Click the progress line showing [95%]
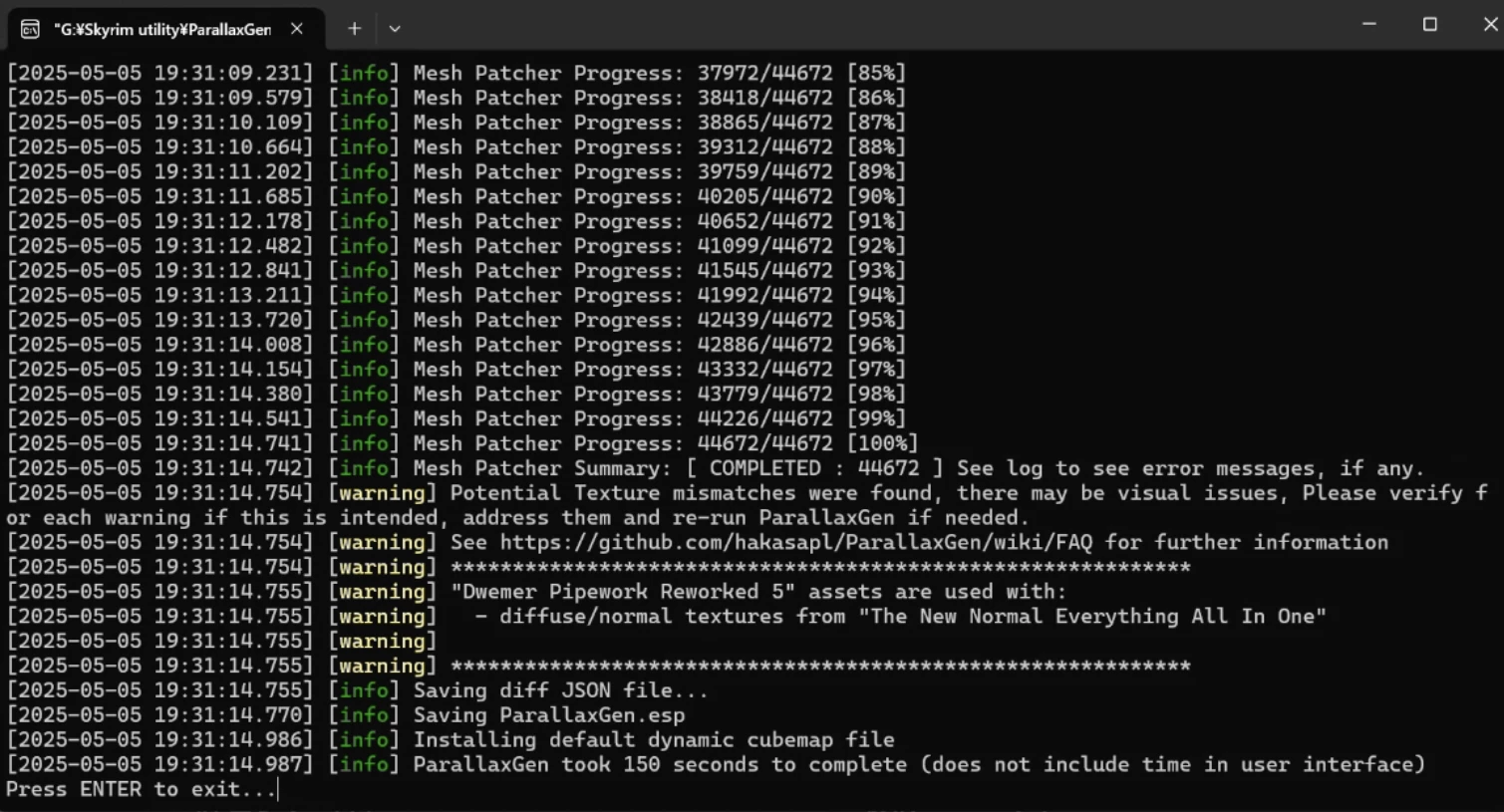 click(455, 320)
